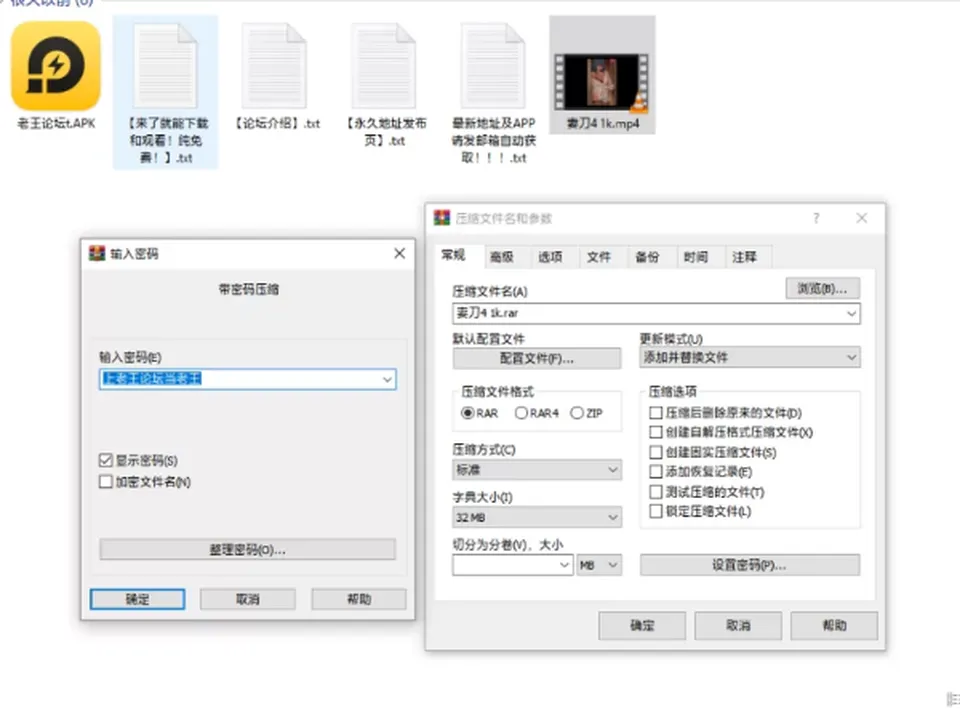Uncheck the 显示密码(S) checkbox

click(106, 460)
